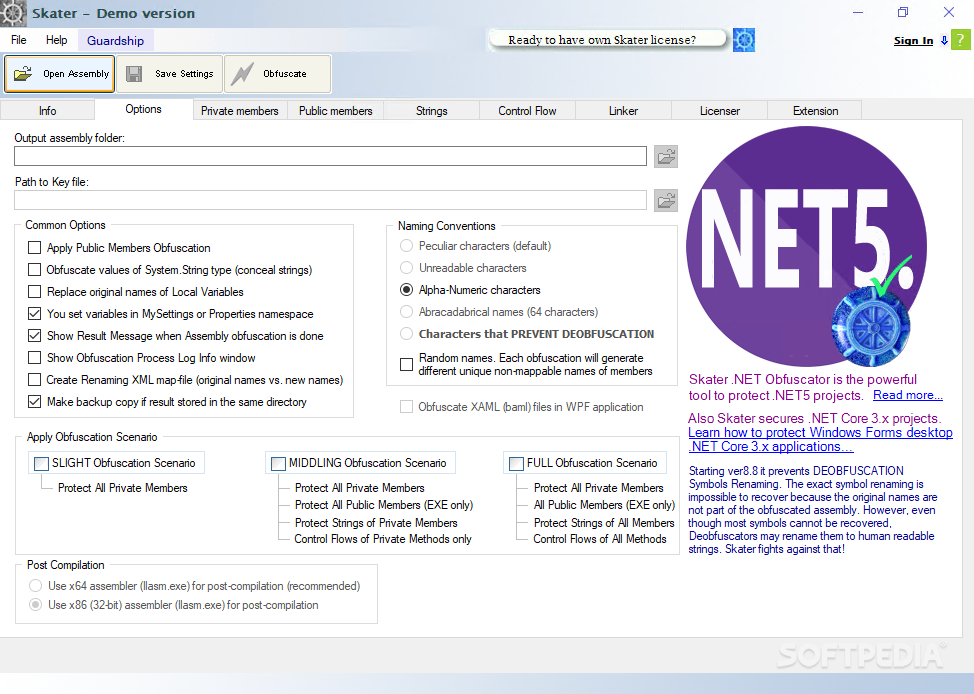
Task: Check SLIGHT Obfuscation Scenario box
Action: pos(41,463)
